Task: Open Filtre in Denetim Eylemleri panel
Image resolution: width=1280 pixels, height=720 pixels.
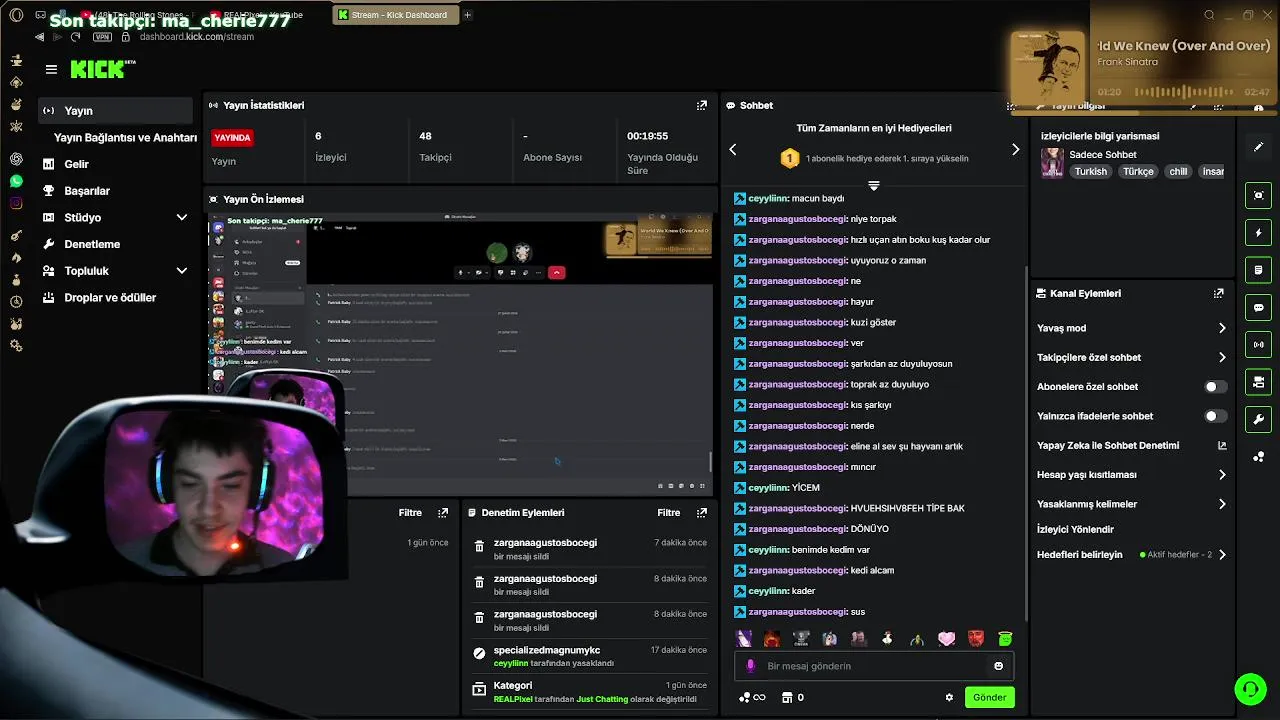Action: tap(668, 512)
